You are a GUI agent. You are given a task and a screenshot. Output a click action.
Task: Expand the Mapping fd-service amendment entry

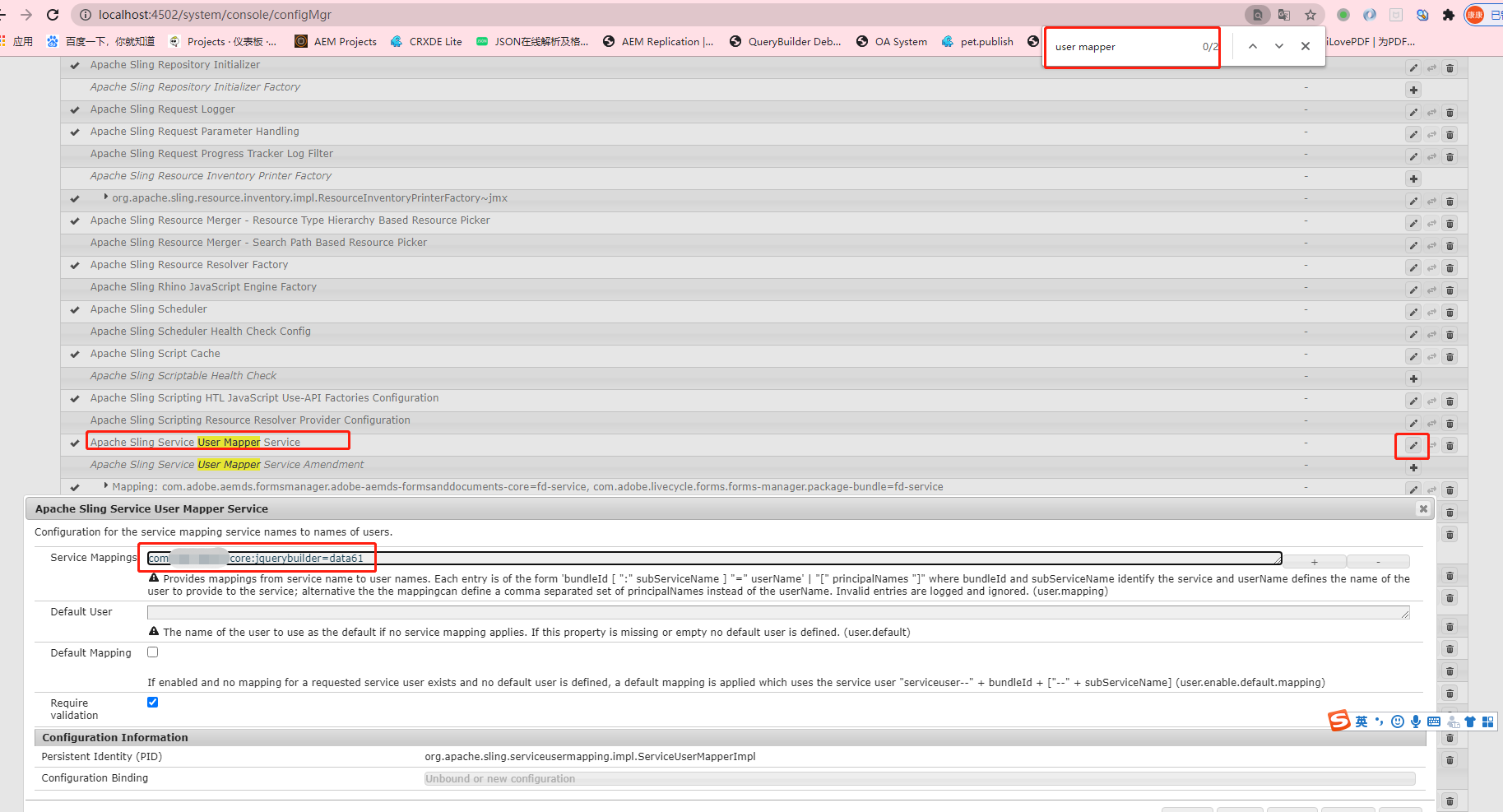pyautogui.click(x=106, y=486)
